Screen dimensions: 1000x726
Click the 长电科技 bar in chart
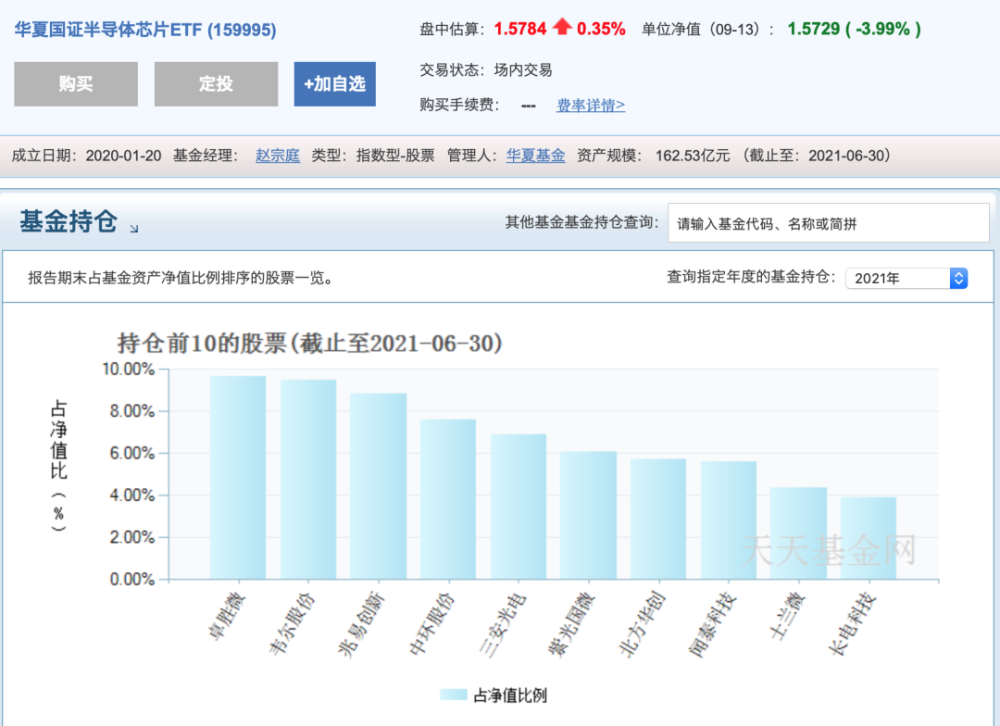(868, 538)
